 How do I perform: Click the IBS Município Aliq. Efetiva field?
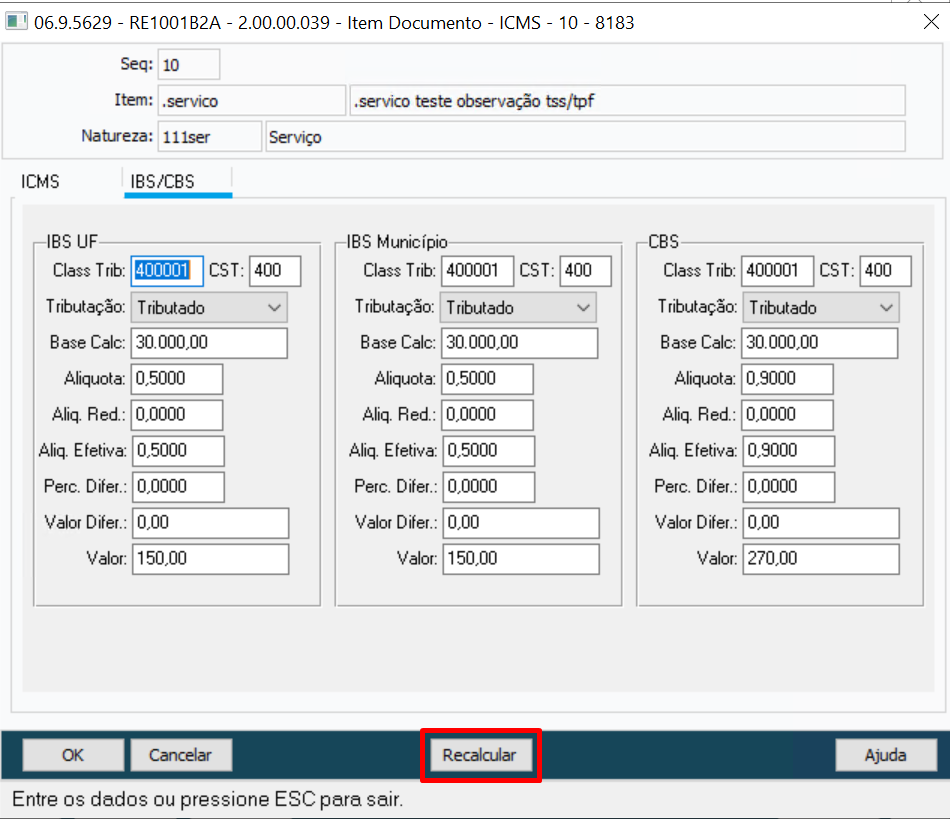click(x=488, y=451)
